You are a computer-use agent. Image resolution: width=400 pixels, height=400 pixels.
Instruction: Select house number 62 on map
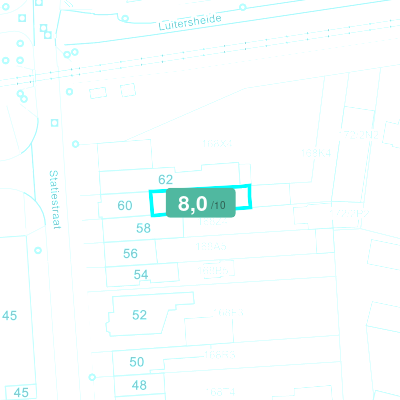pos(165,180)
